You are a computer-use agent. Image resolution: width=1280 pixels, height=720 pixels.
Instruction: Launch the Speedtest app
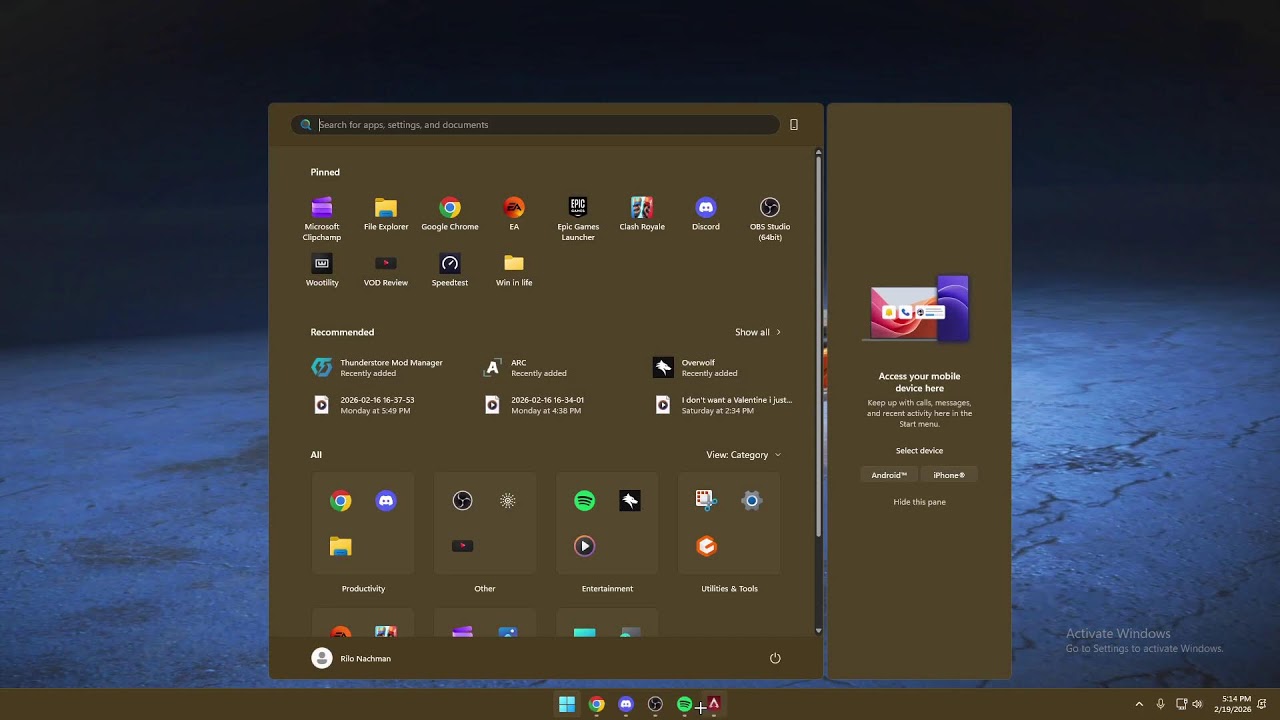(450, 270)
